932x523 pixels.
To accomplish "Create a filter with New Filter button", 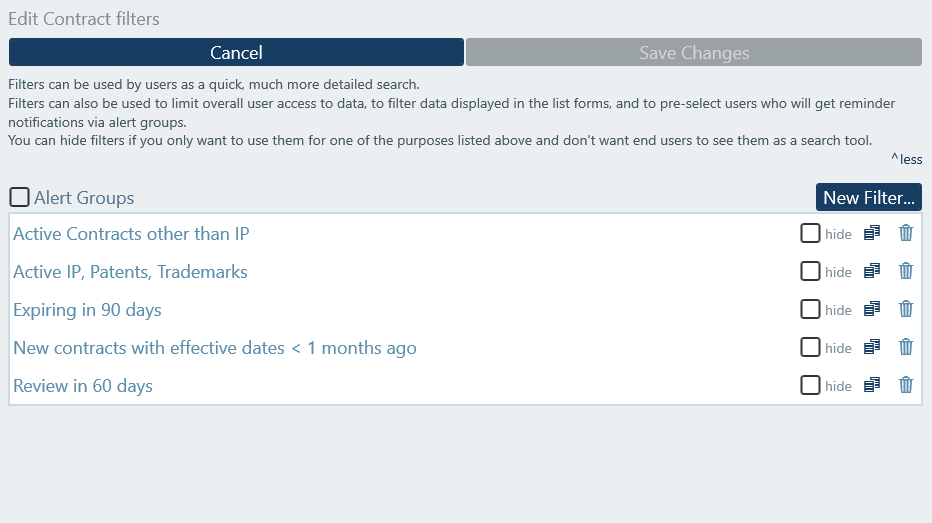I will coord(868,197).
